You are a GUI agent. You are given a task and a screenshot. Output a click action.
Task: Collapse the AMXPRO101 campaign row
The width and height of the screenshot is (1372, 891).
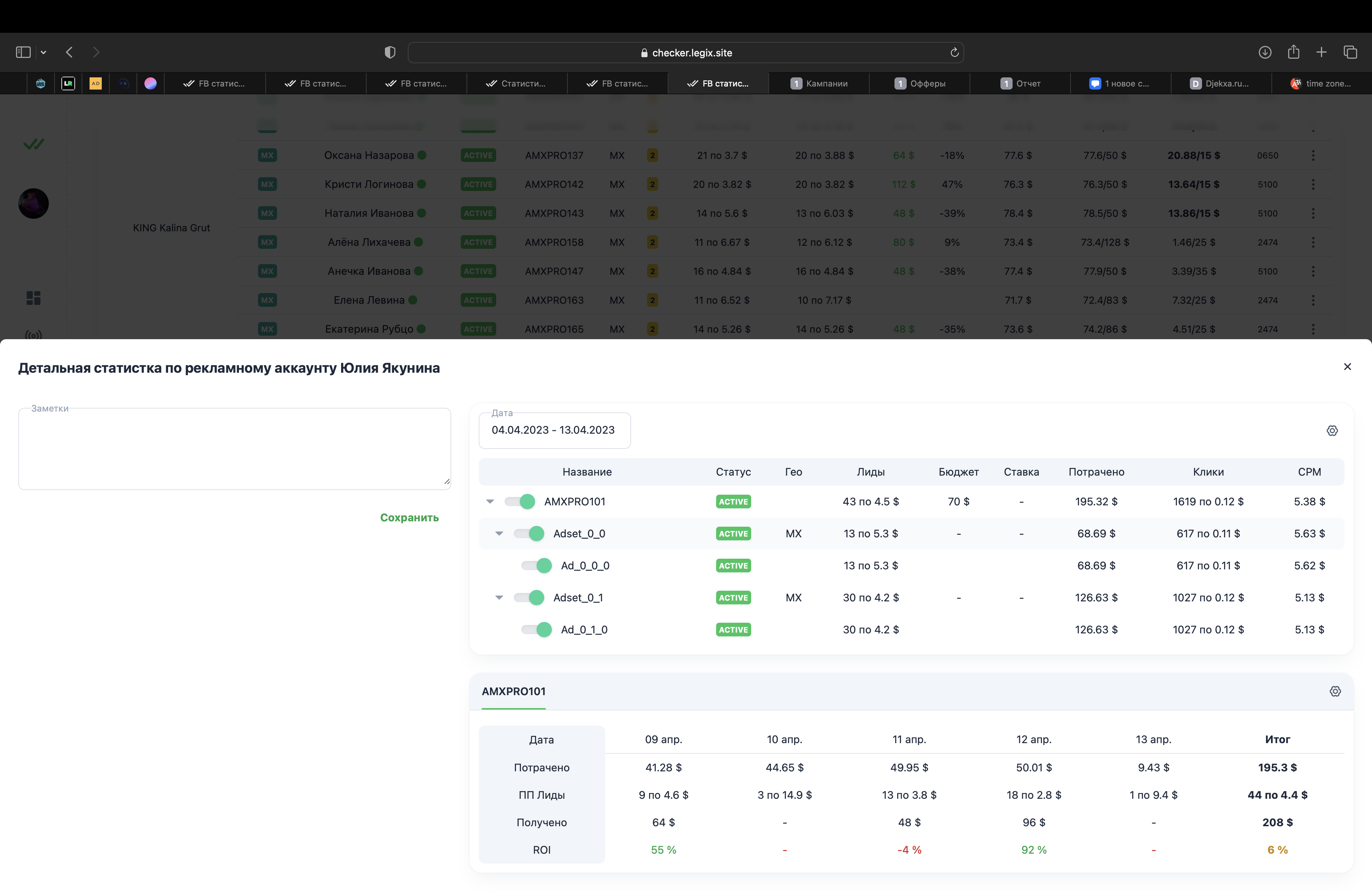490,502
